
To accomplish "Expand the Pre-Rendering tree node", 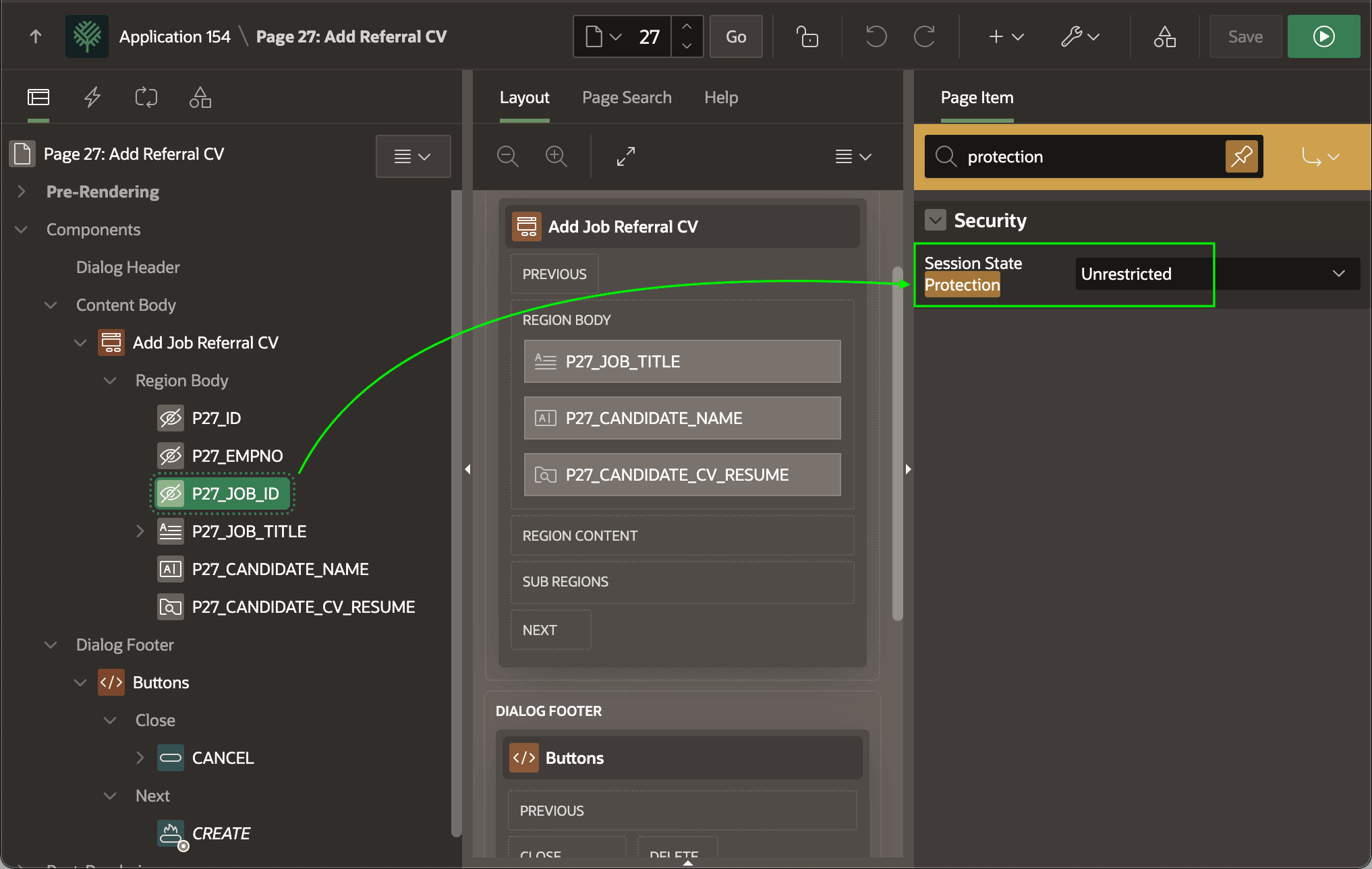I will click(x=22, y=191).
